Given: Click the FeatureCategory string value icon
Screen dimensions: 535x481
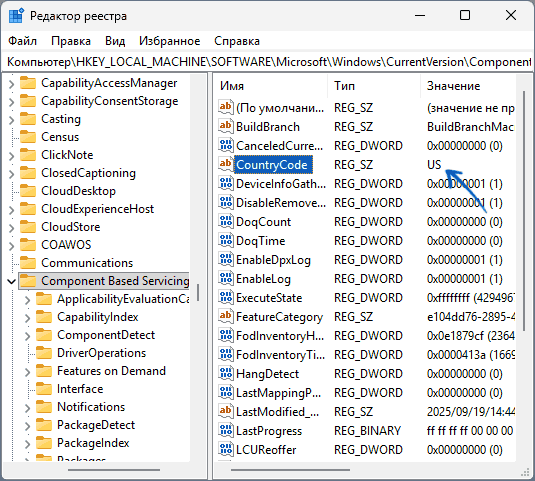Looking at the screenshot, I should (x=226, y=317).
